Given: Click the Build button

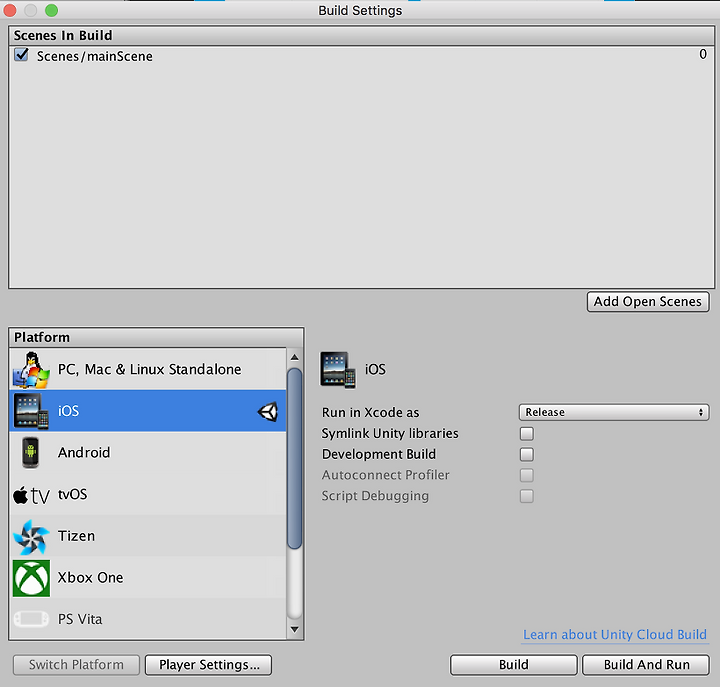Looking at the screenshot, I should coord(513,664).
